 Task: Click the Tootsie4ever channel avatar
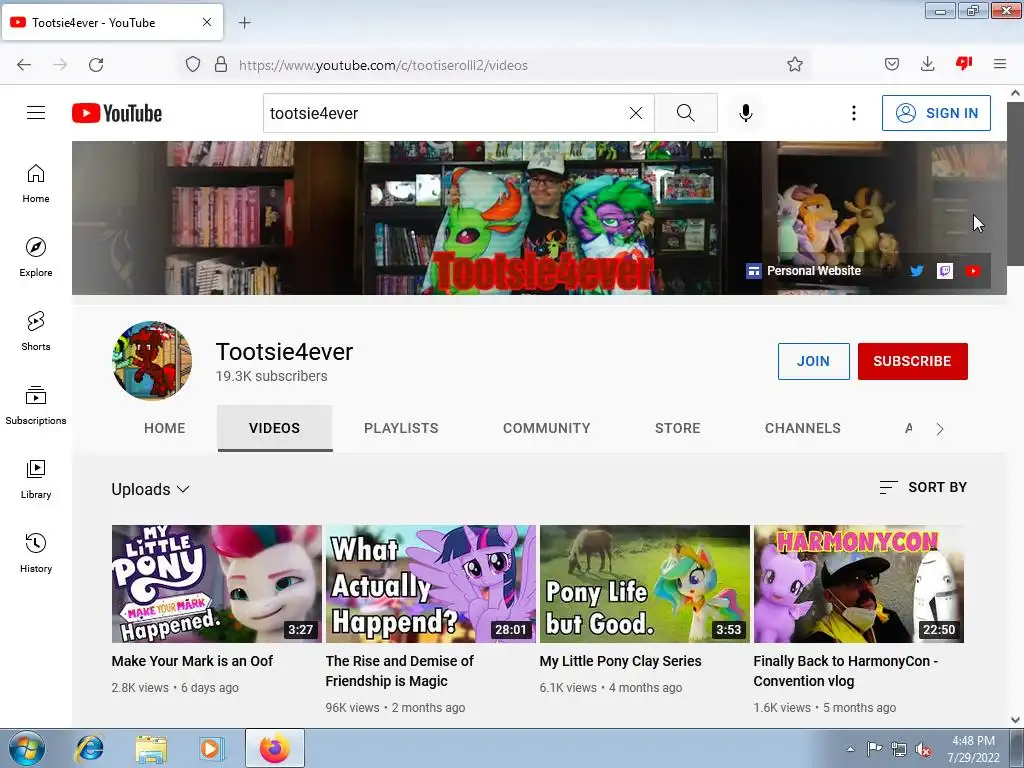152,360
